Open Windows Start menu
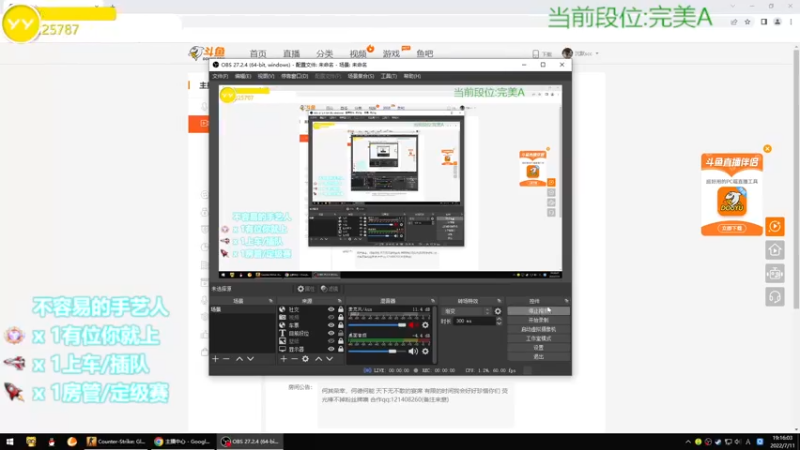The width and height of the screenshot is (800, 450). click(x=10, y=442)
